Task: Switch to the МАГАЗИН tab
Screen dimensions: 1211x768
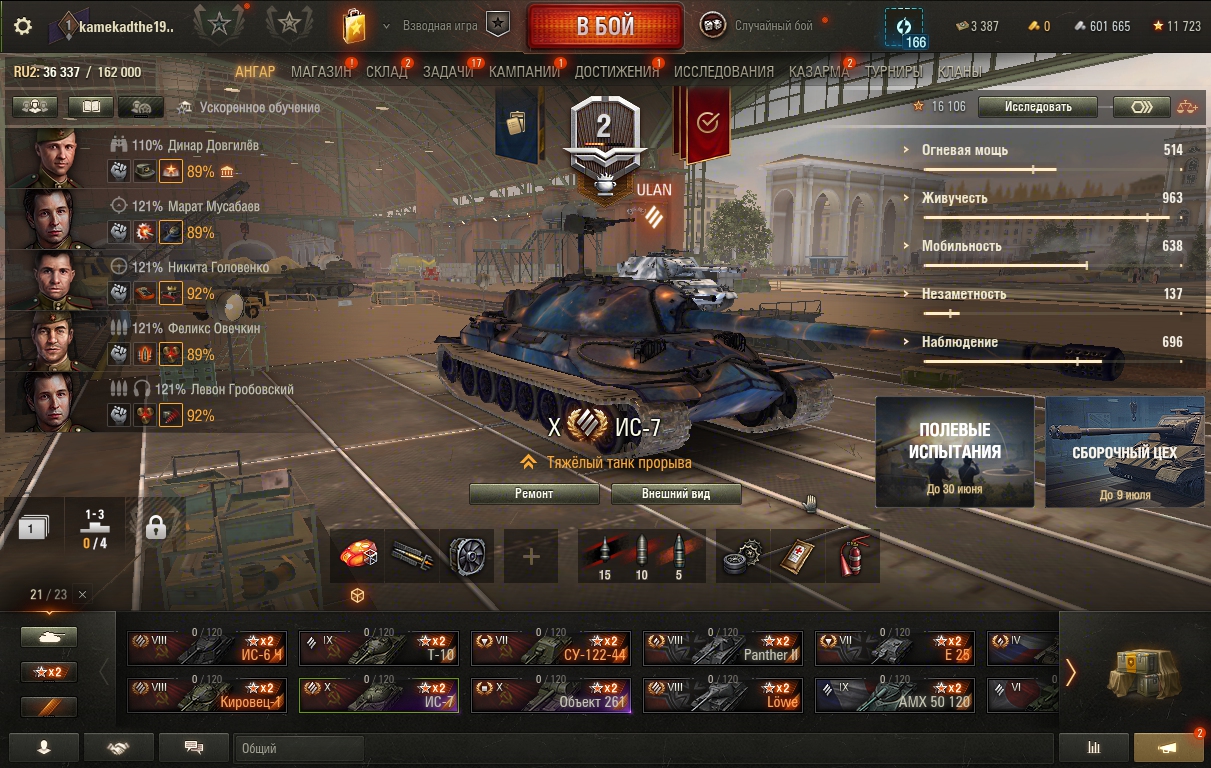Action: point(321,72)
